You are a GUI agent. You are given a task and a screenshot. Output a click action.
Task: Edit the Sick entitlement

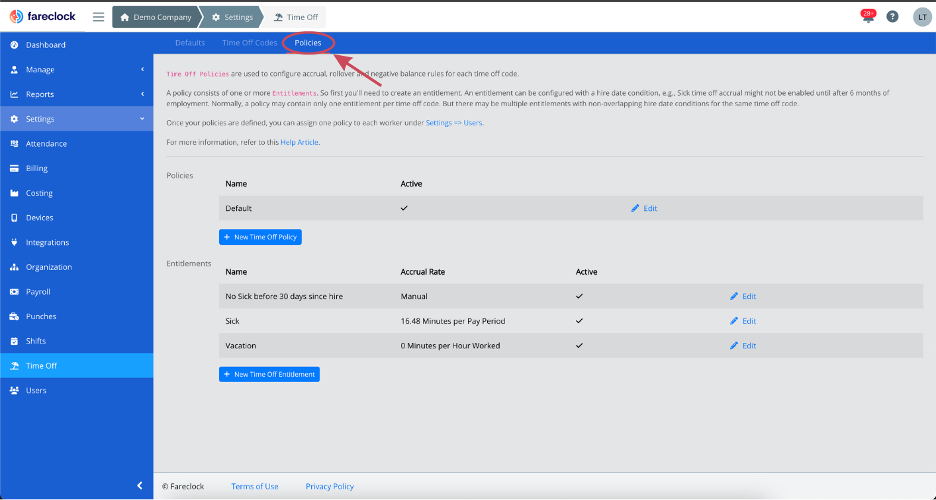(743, 321)
